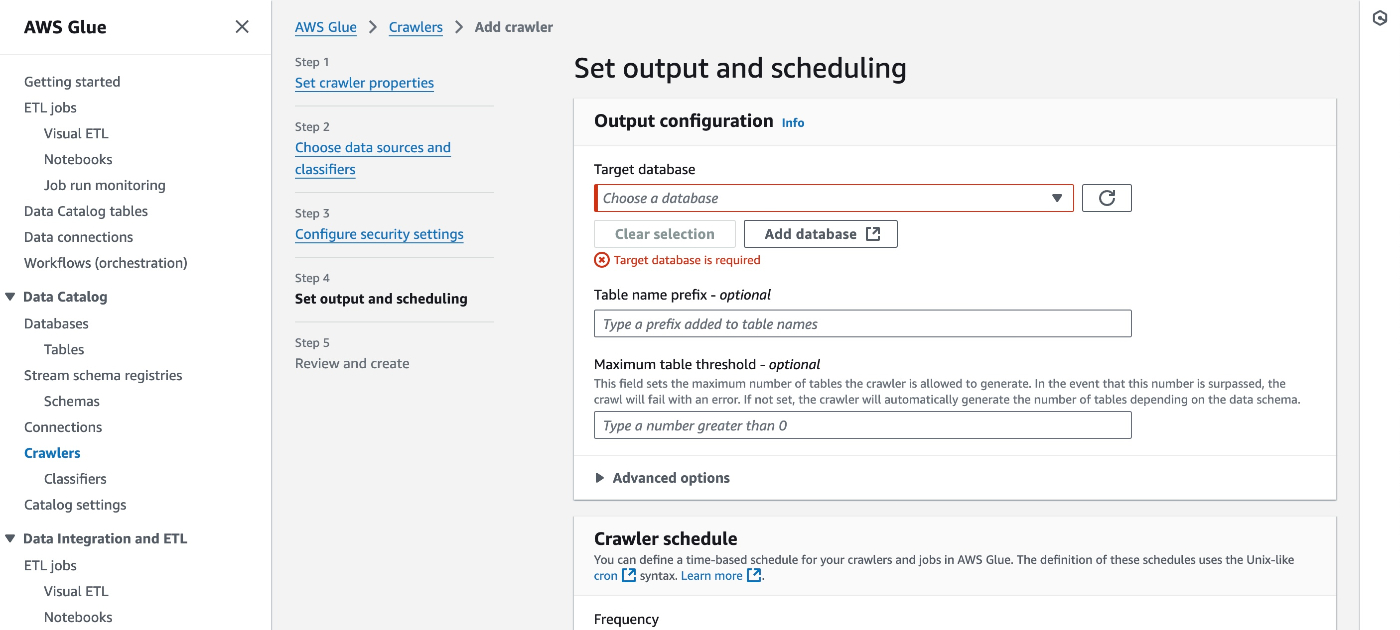Screen dimensions: 1400x630
Task: Click the Add database button
Action: pyautogui.click(x=820, y=234)
